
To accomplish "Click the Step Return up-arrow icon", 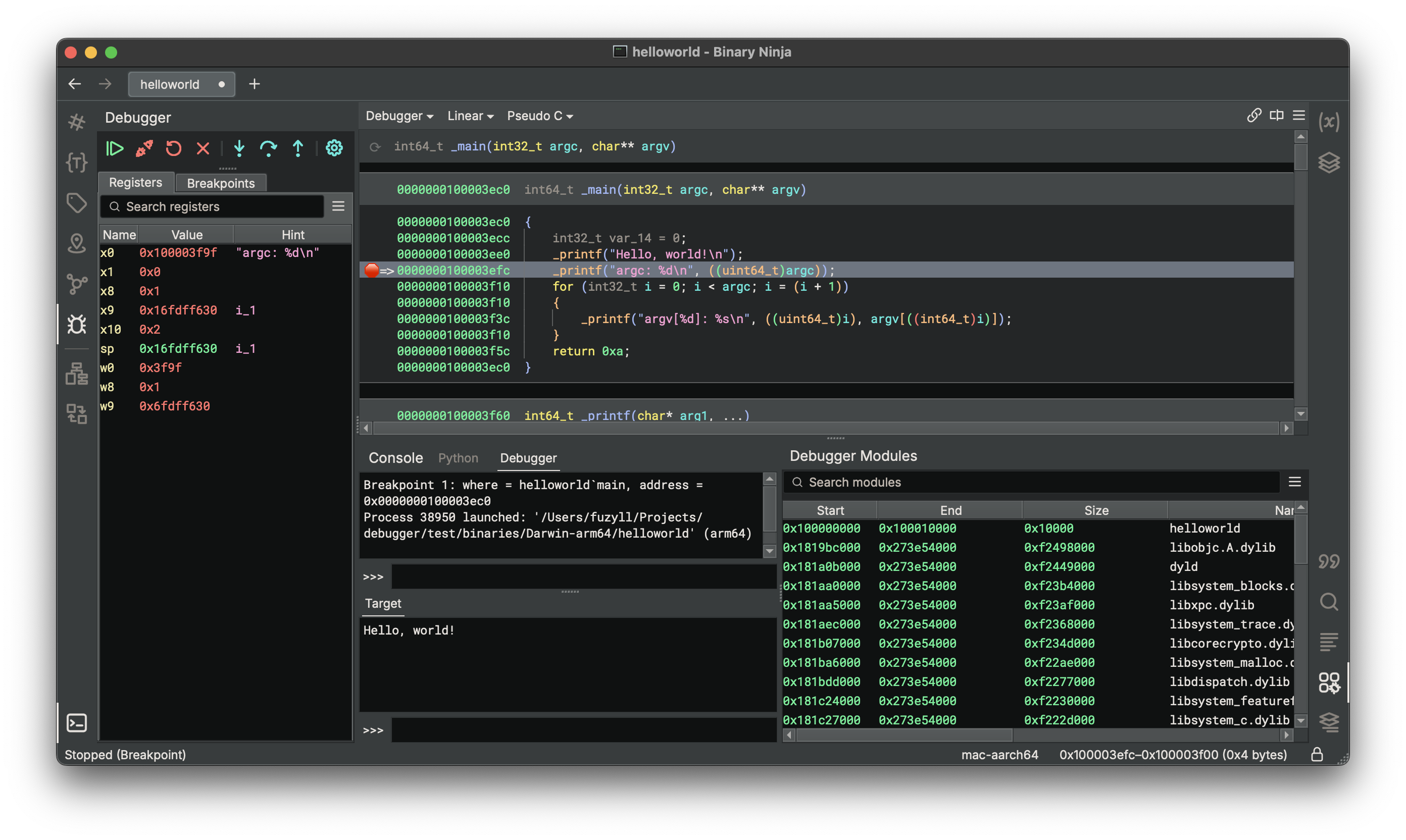I will click(x=298, y=148).
